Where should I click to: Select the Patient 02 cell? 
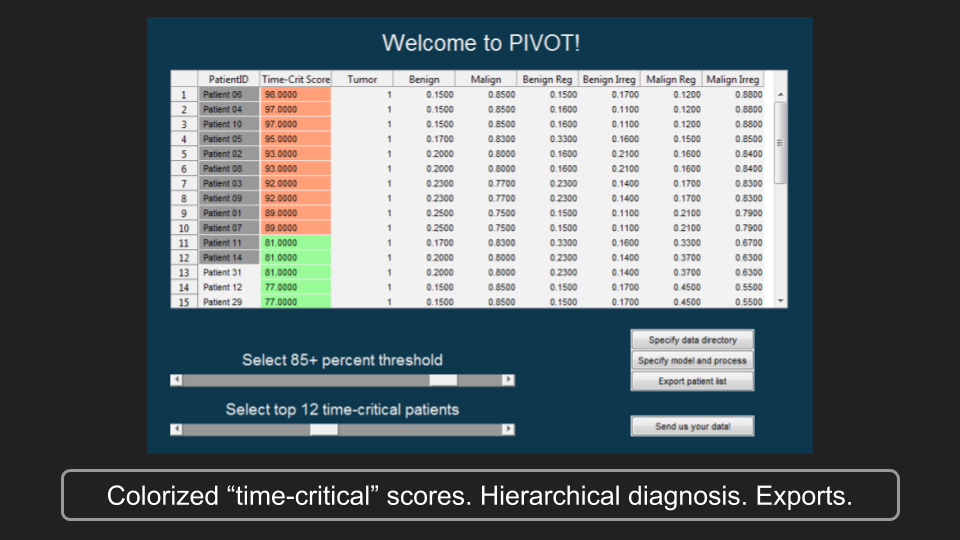[x=229, y=154]
